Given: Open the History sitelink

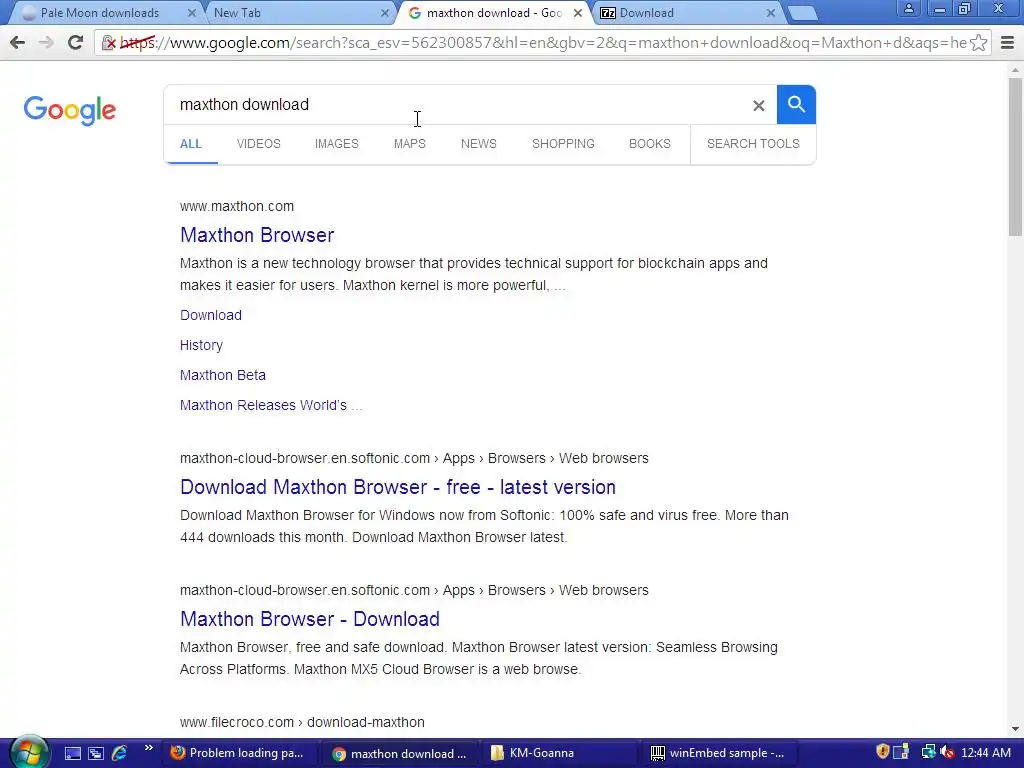Looking at the screenshot, I should coord(201,345).
